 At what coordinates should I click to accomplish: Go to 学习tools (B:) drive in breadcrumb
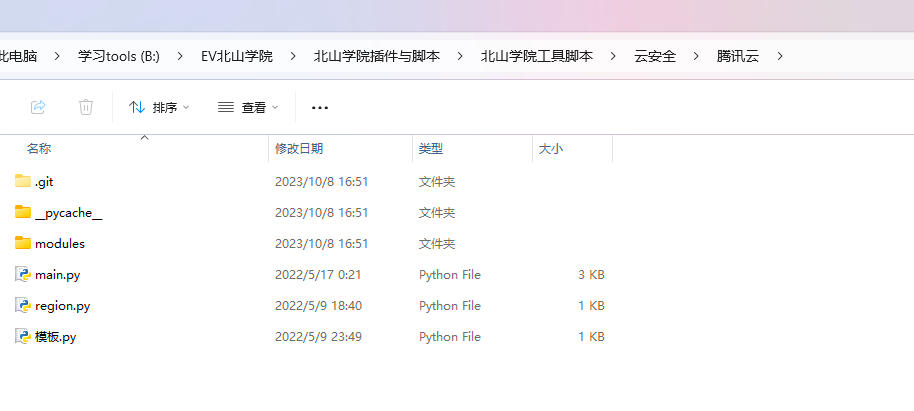coord(118,57)
